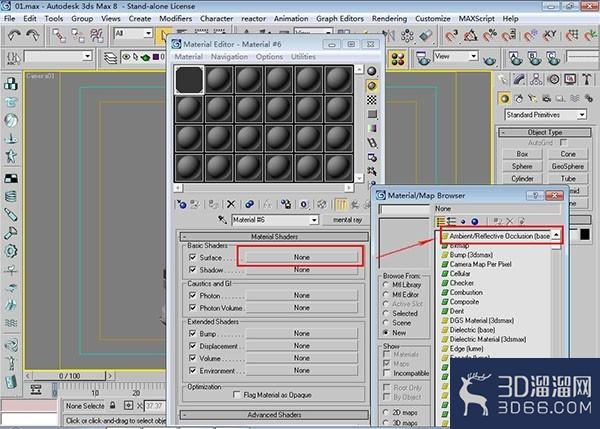This screenshot has height=429, width=600.
Task: Open Material menu in Material Editor
Action: (189, 57)
